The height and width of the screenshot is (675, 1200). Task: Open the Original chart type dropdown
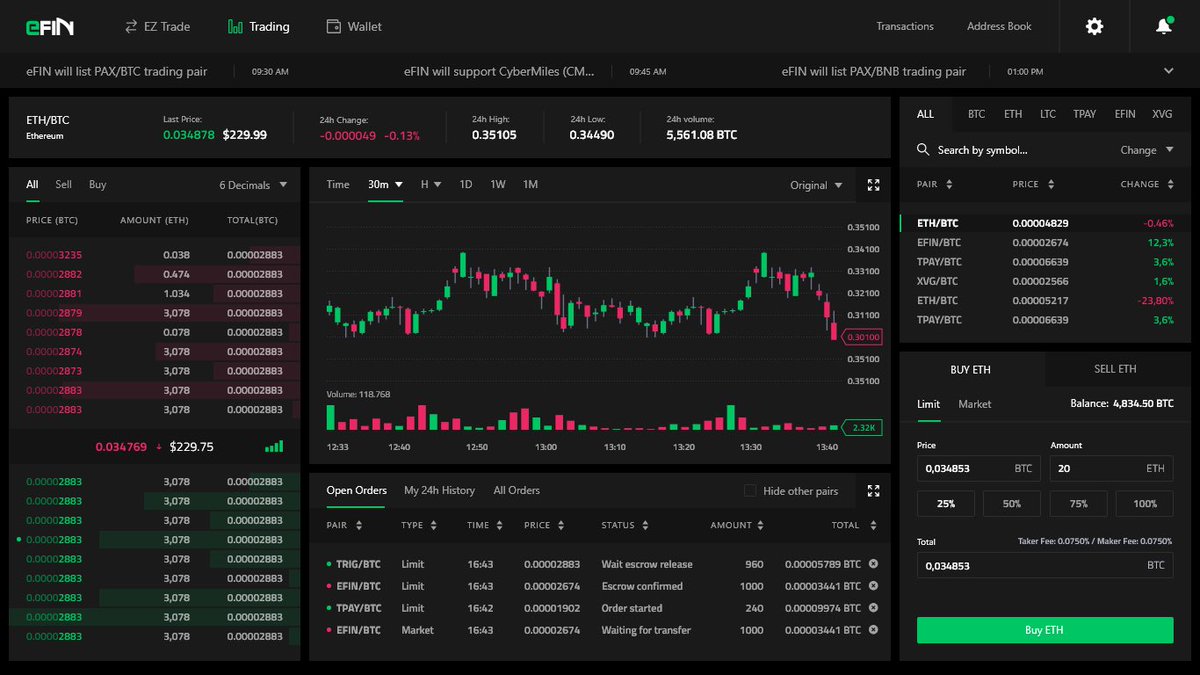pos(816,185)
